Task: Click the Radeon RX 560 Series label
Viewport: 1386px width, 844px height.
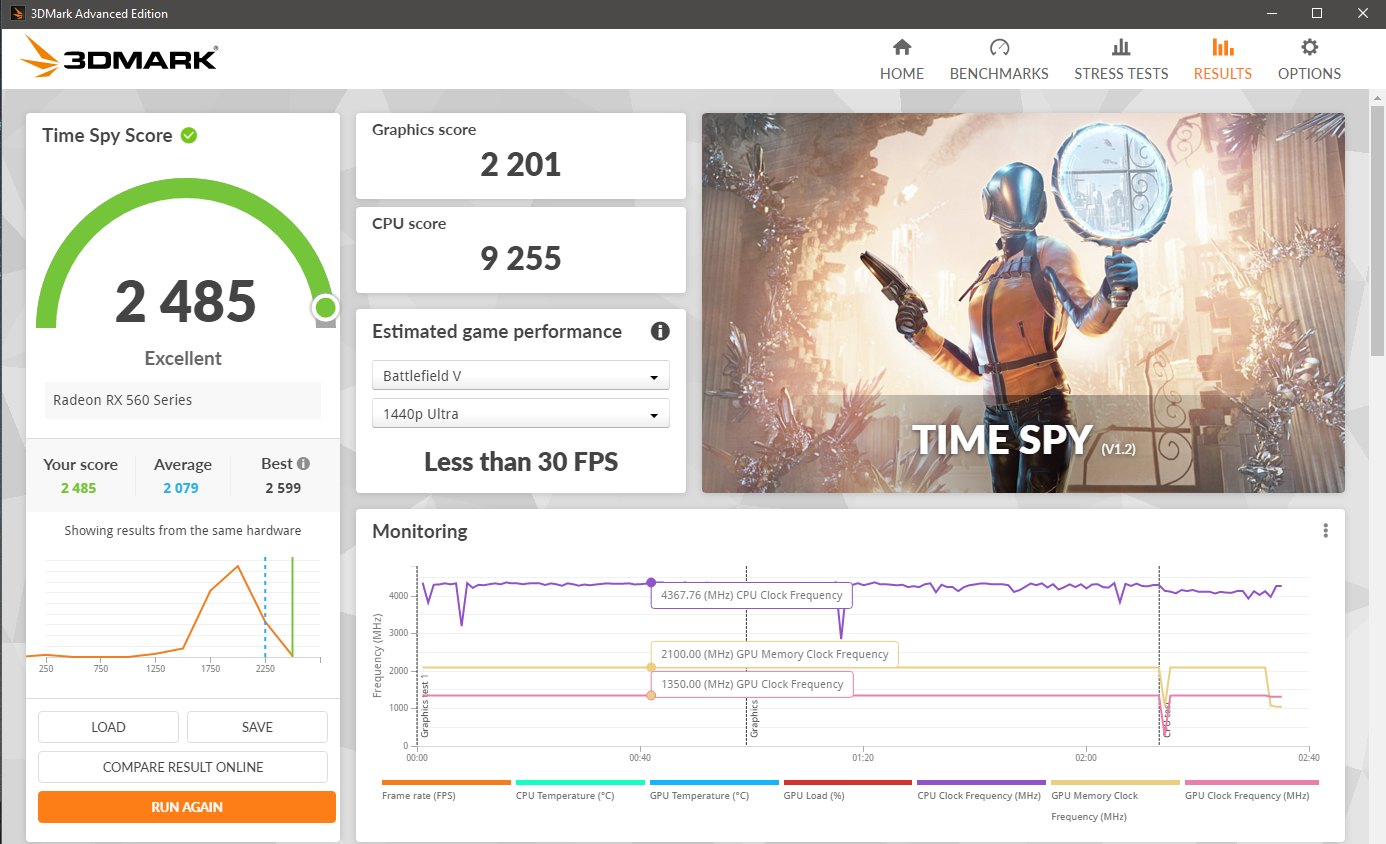Action: coord(183,400)
